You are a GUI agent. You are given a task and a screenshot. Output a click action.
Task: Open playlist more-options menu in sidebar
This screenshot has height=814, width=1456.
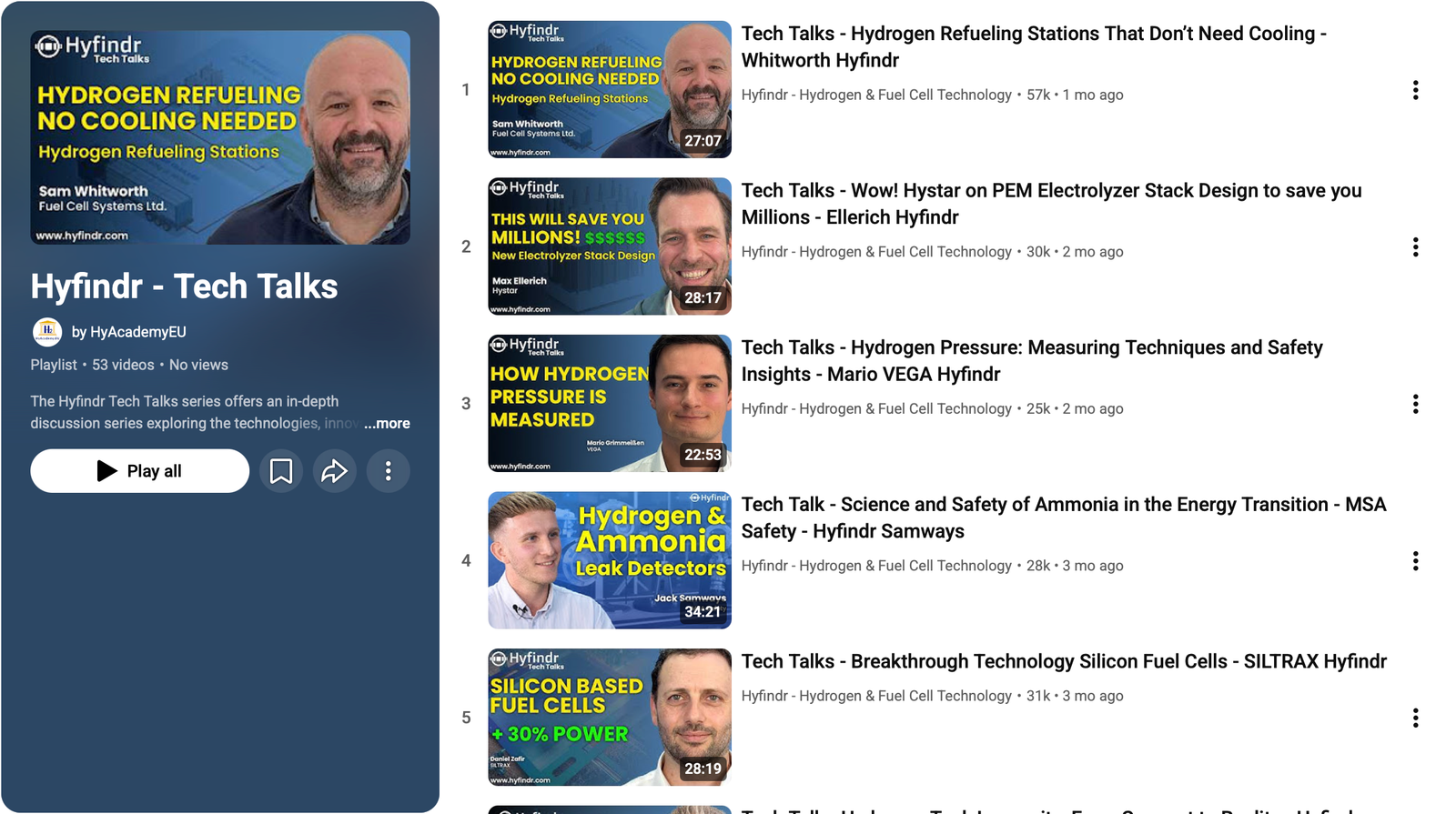tap(389, 471)
